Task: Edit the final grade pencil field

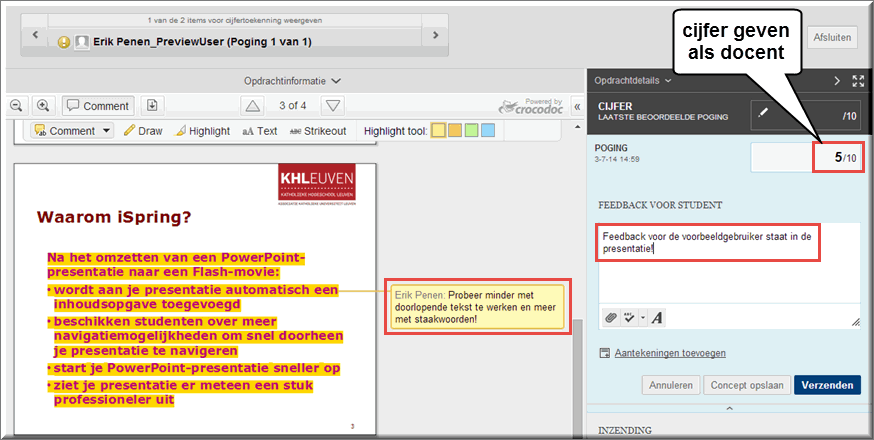Action: click(x=806, y=115)
